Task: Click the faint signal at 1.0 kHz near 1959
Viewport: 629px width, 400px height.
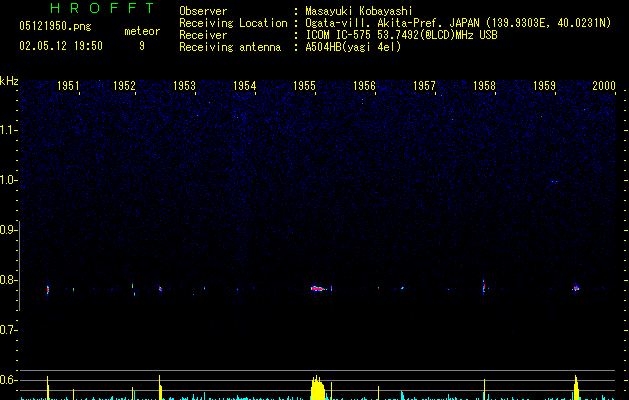Action: tap(554, 181)
